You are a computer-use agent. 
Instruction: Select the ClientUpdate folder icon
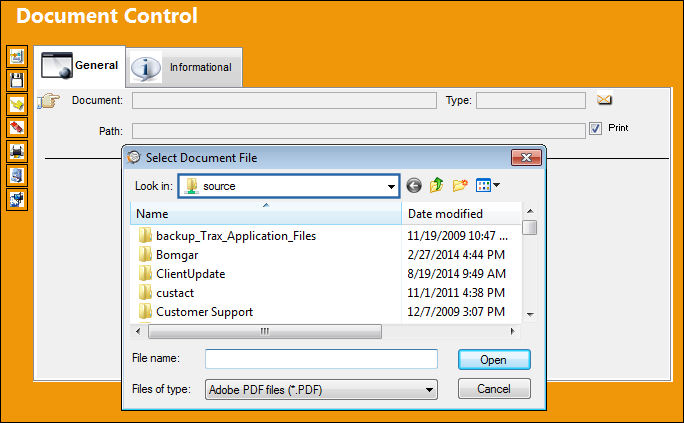tap(145, 273)
